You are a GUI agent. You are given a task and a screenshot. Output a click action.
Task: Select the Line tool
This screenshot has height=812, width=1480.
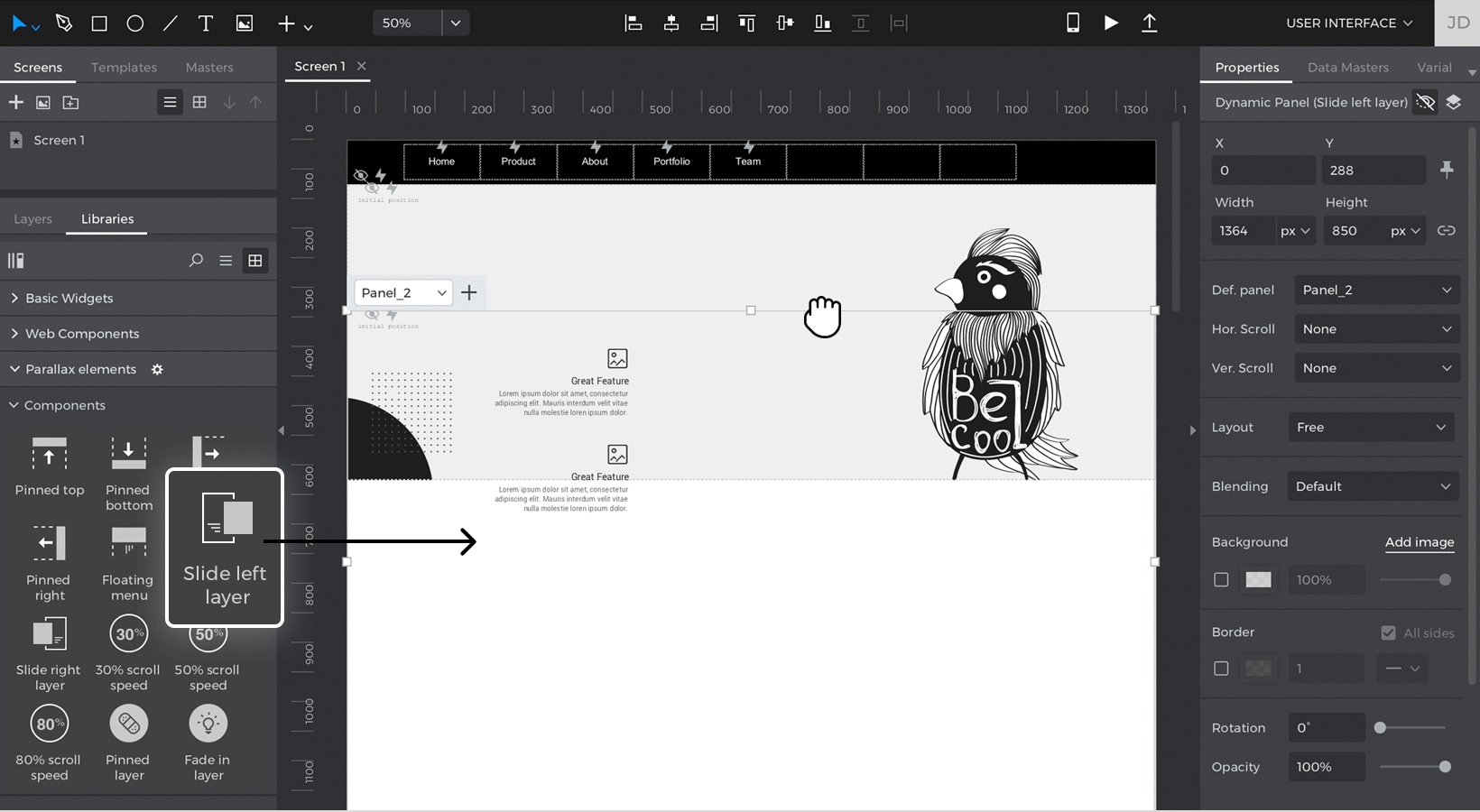[170, 23]
